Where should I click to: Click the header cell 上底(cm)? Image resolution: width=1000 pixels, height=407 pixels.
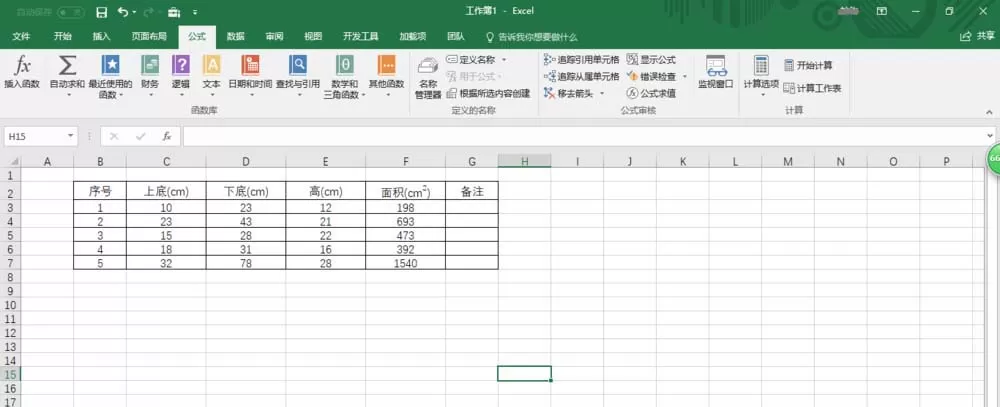coord(166,191)
